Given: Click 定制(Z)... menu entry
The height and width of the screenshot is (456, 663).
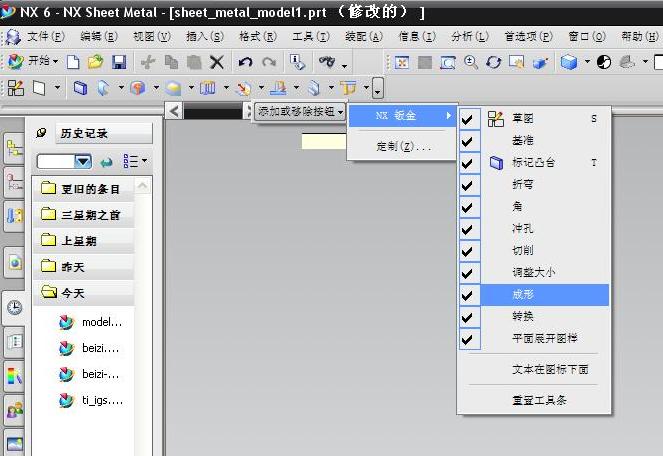Looking at the screenshot, I should point(402,146).
